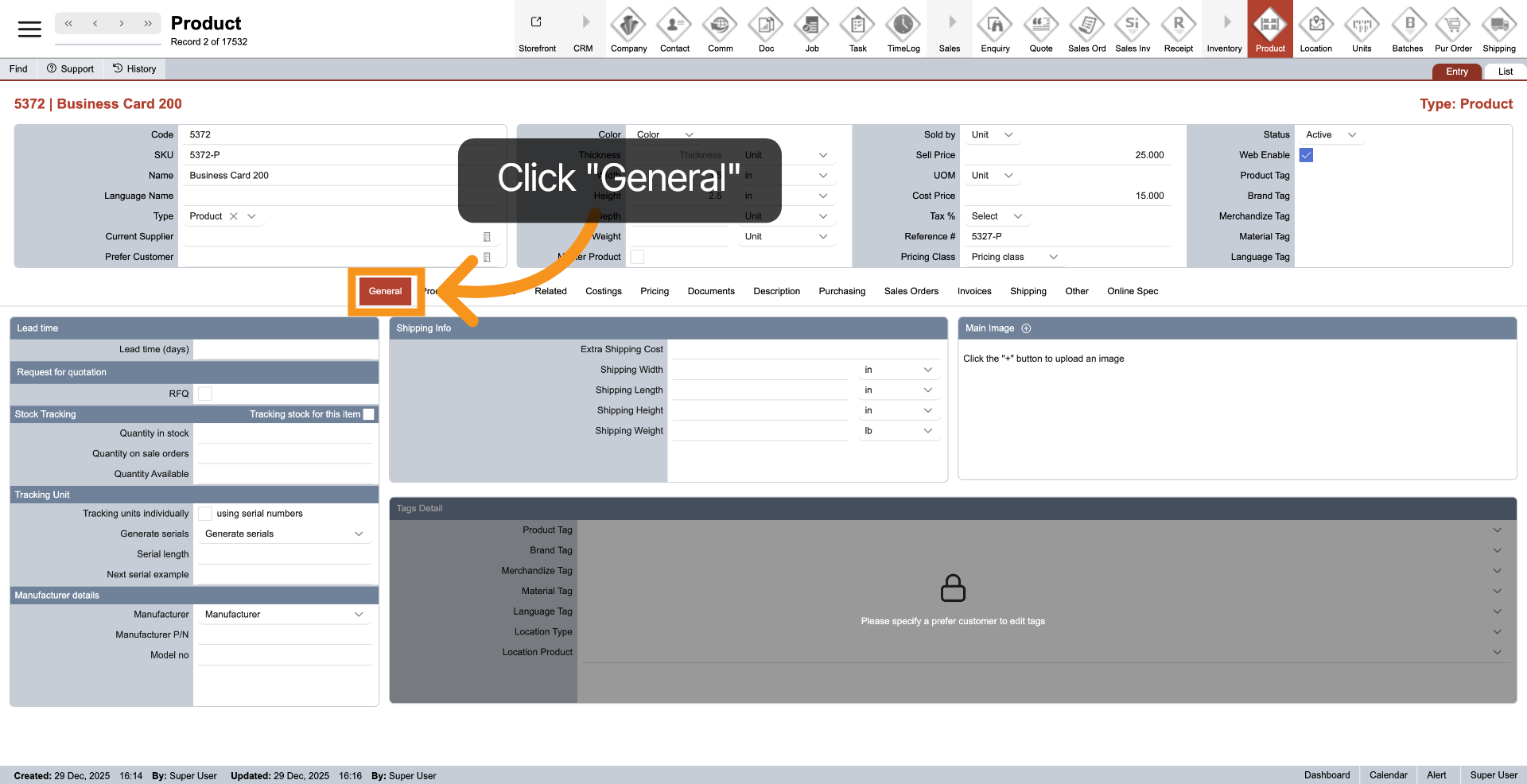The width and height of the screenshot is (1527, 784).
Task: Open the Quote module icon
Action: 1040,26
